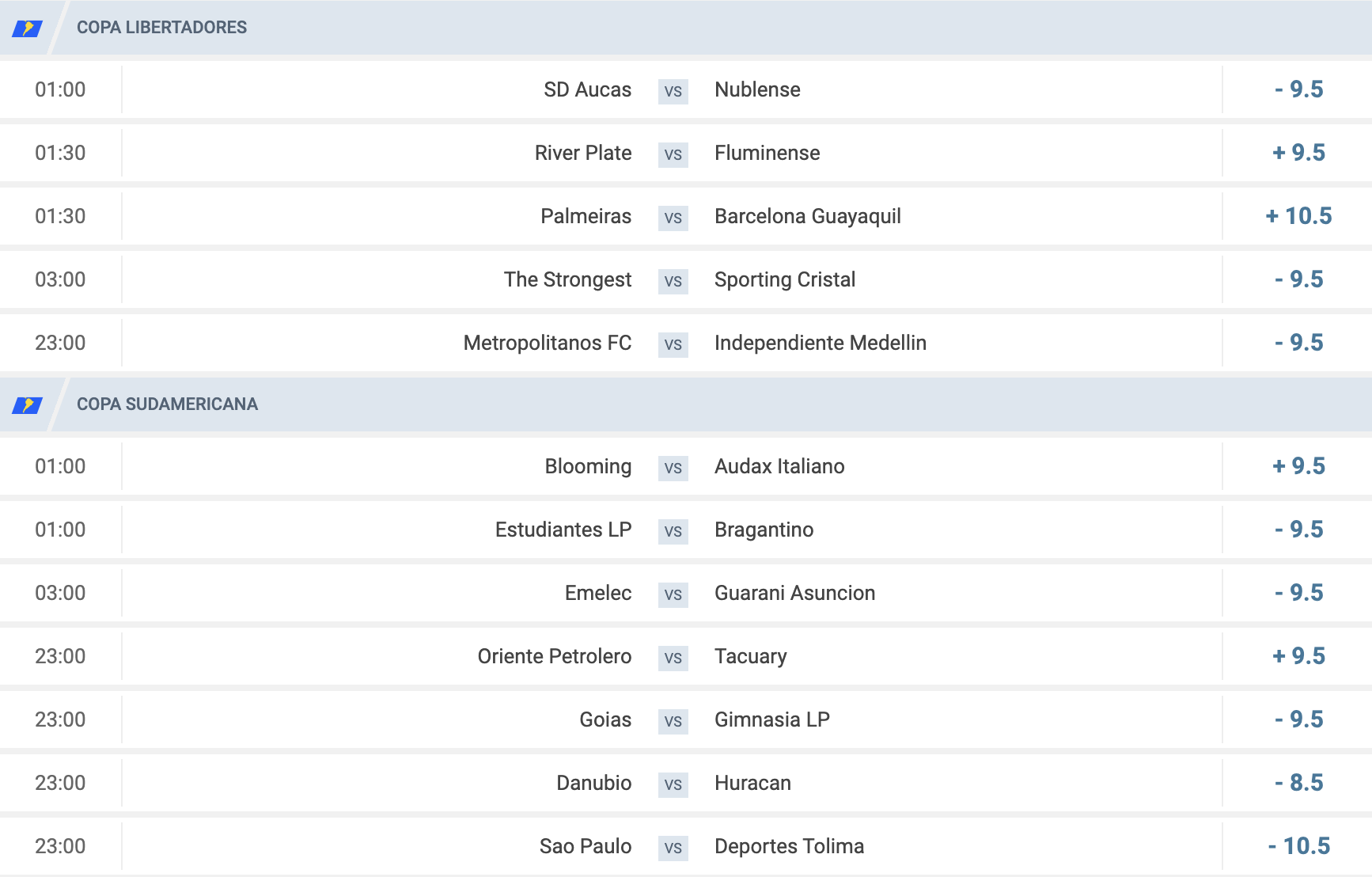Click the vs badge for Sao Paulo match
Image resolution: width=1372 pixels, height=877 pixels.
pos(673,848)
